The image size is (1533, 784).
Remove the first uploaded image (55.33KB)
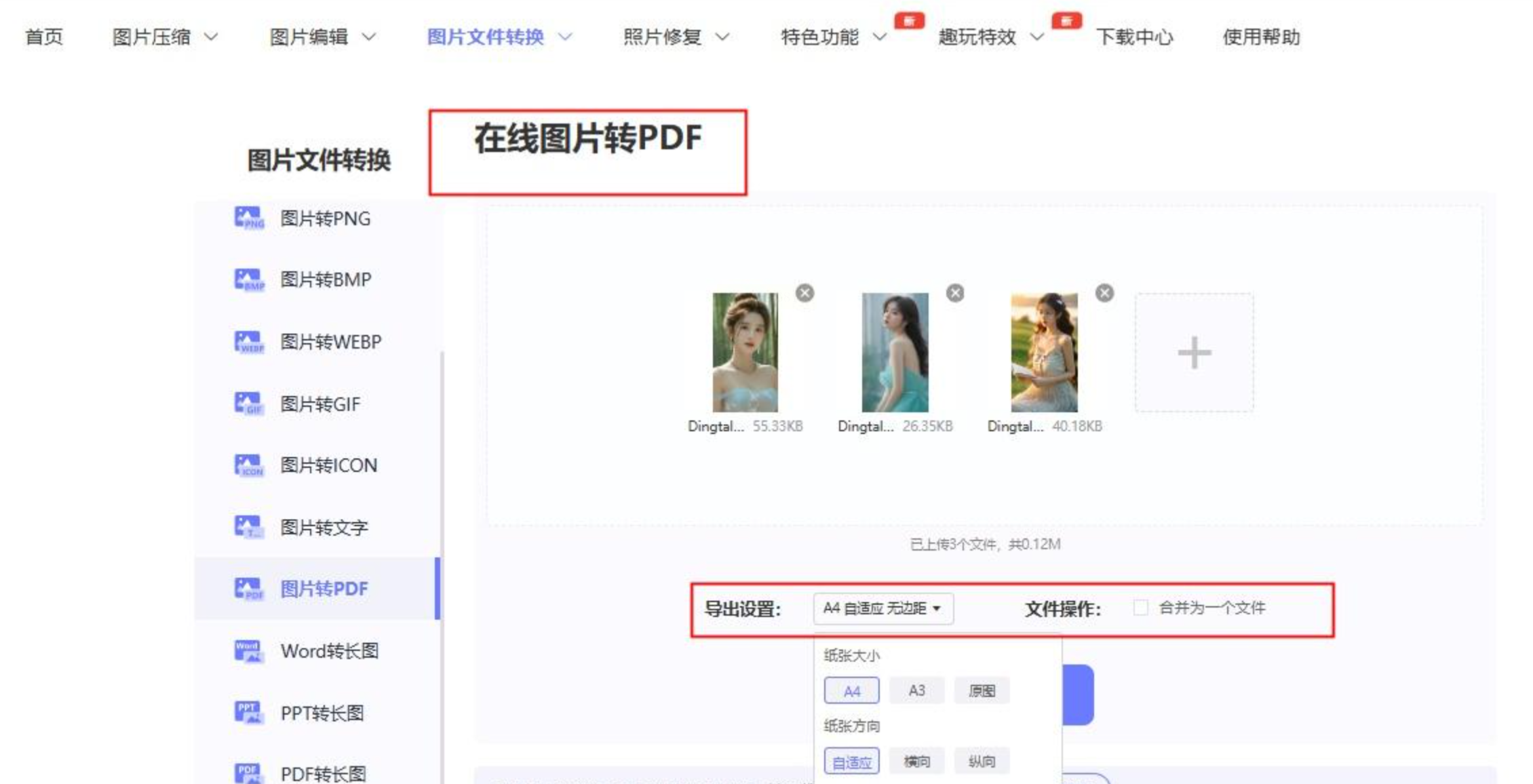[x=804, y=293]
